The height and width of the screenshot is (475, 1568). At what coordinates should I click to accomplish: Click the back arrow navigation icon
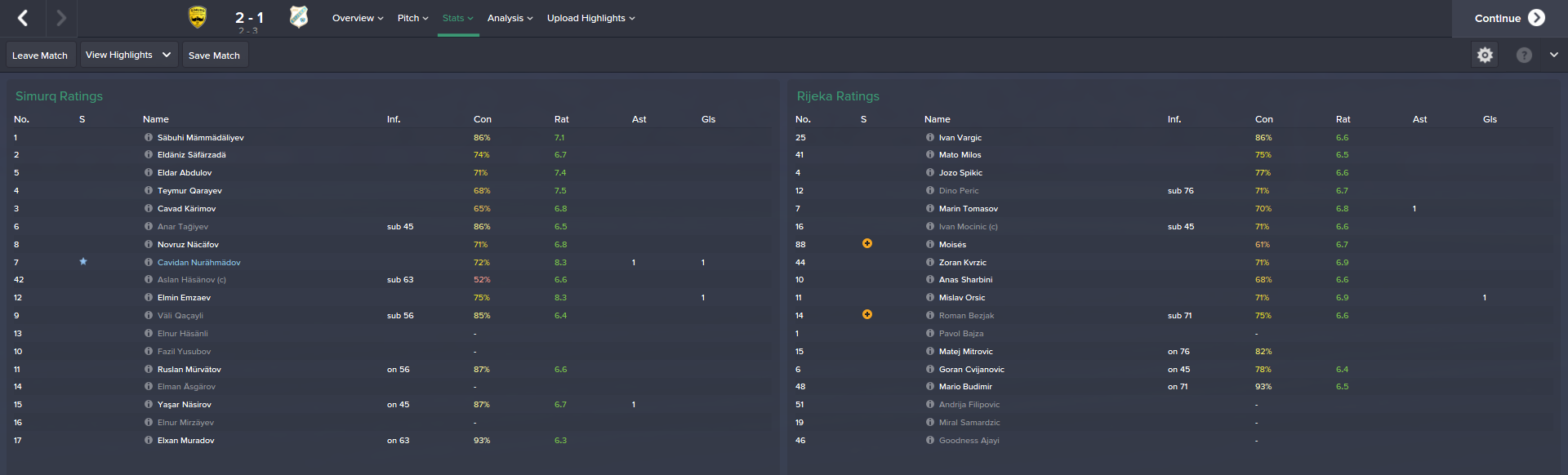pyautogui.click(x=23, y=18)
